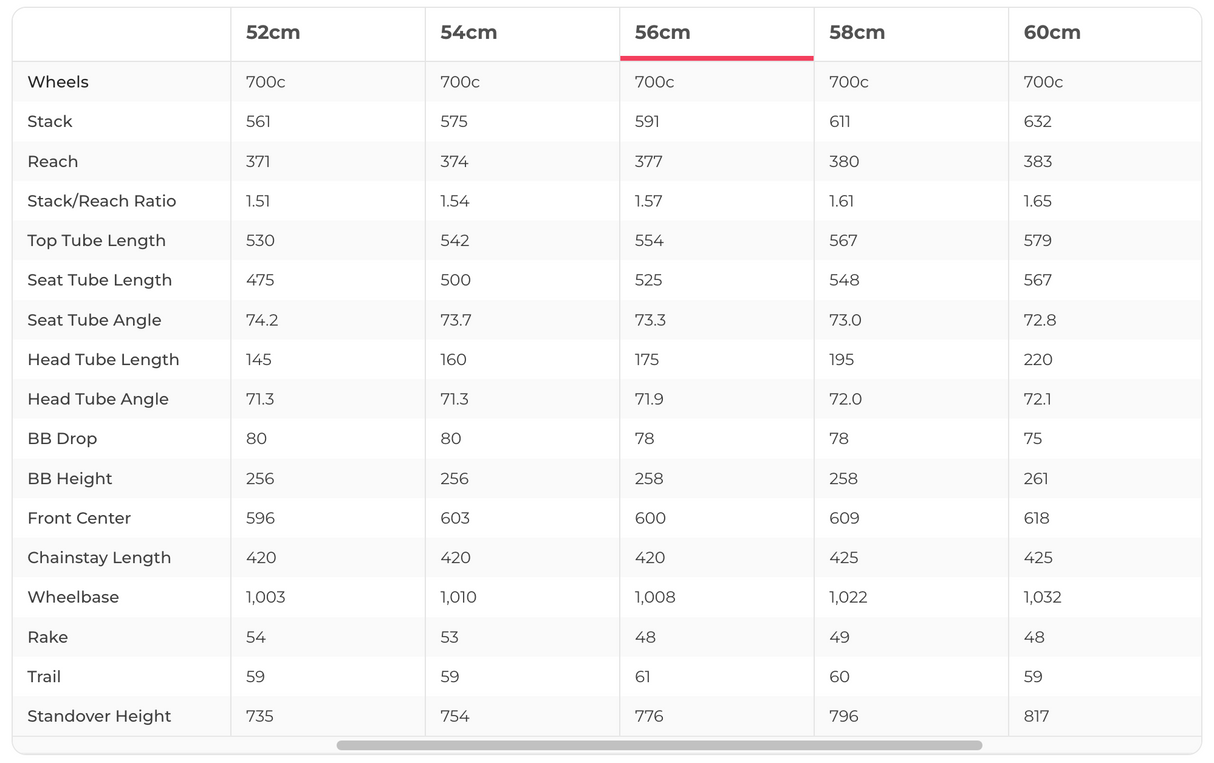Screen dimensions: 1214x763
Task: Click the 60cm Wheelbase value 1,032
Action: 1042,597
